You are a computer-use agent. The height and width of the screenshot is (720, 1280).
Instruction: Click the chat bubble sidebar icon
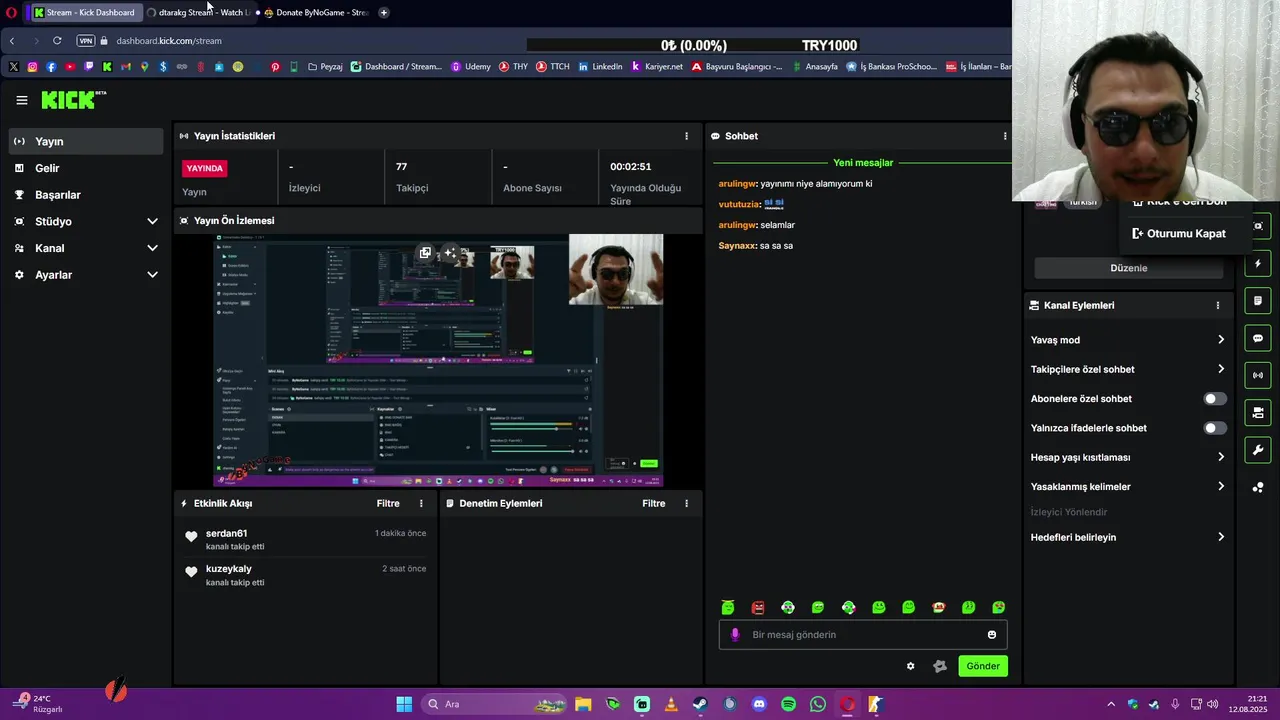[1258, 338]
